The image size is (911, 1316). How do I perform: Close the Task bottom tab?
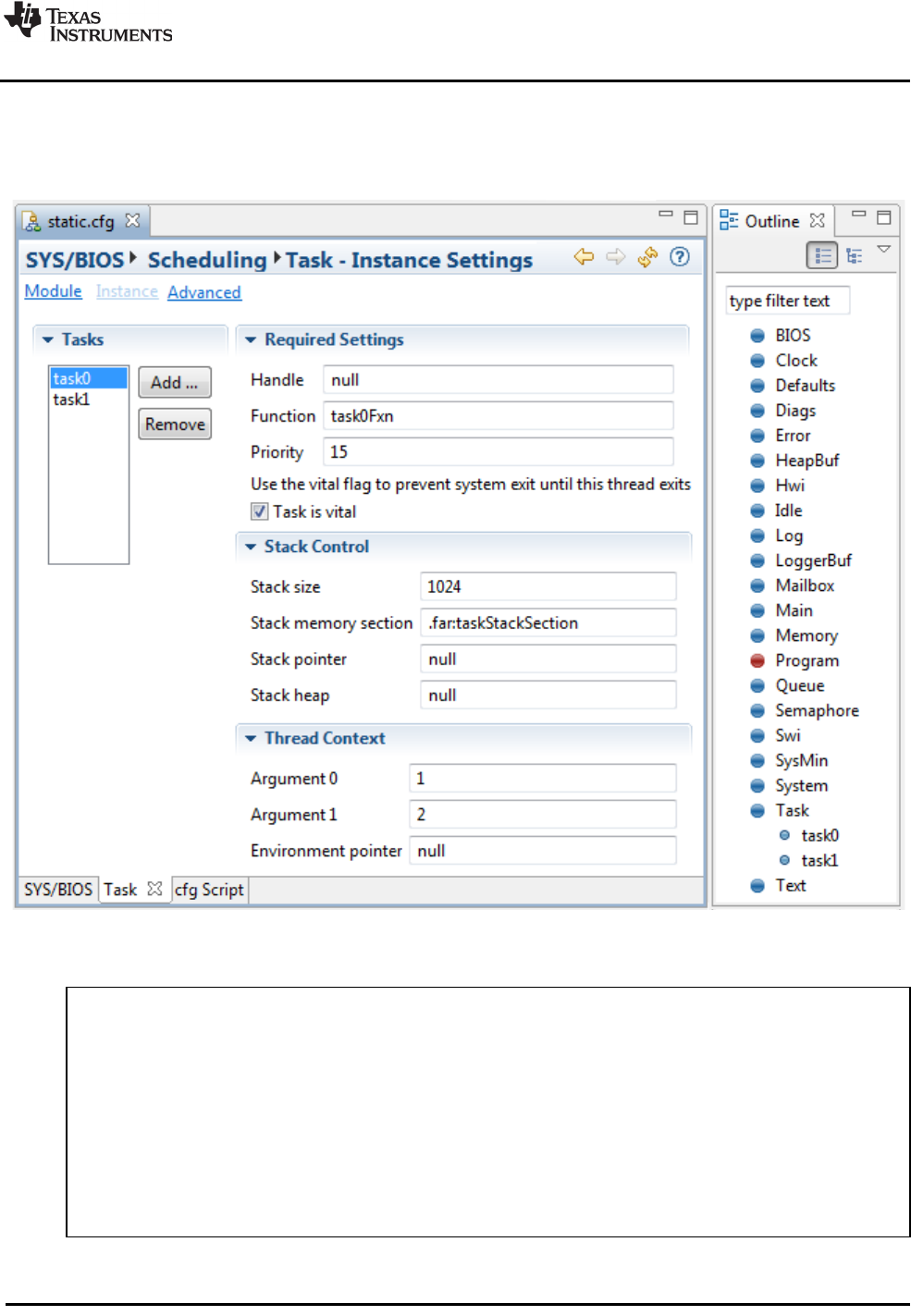pos(154,889)
